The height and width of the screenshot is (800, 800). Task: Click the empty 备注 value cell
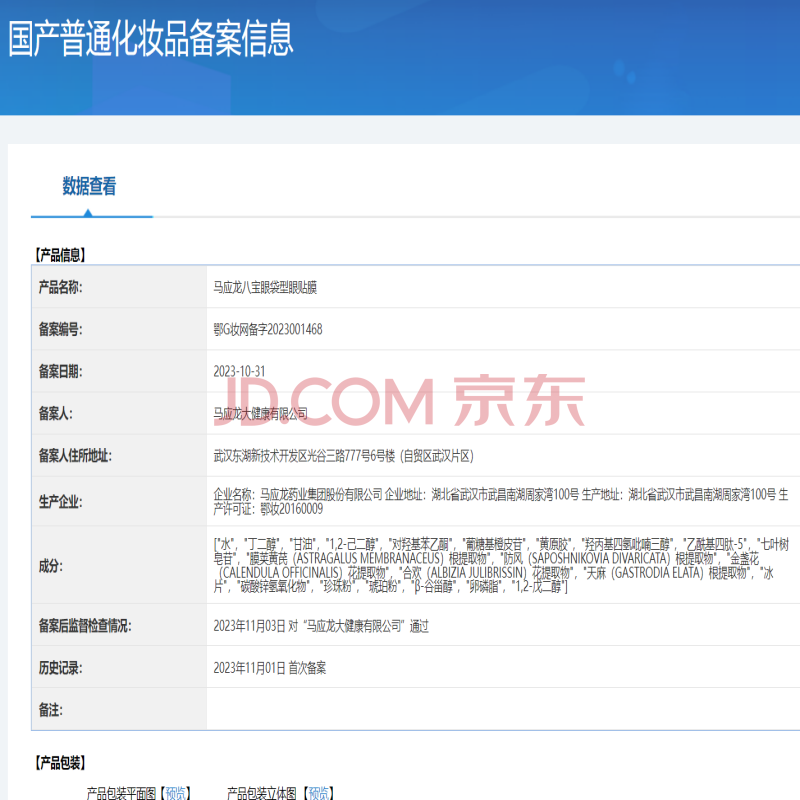click(x=500, y=709)
